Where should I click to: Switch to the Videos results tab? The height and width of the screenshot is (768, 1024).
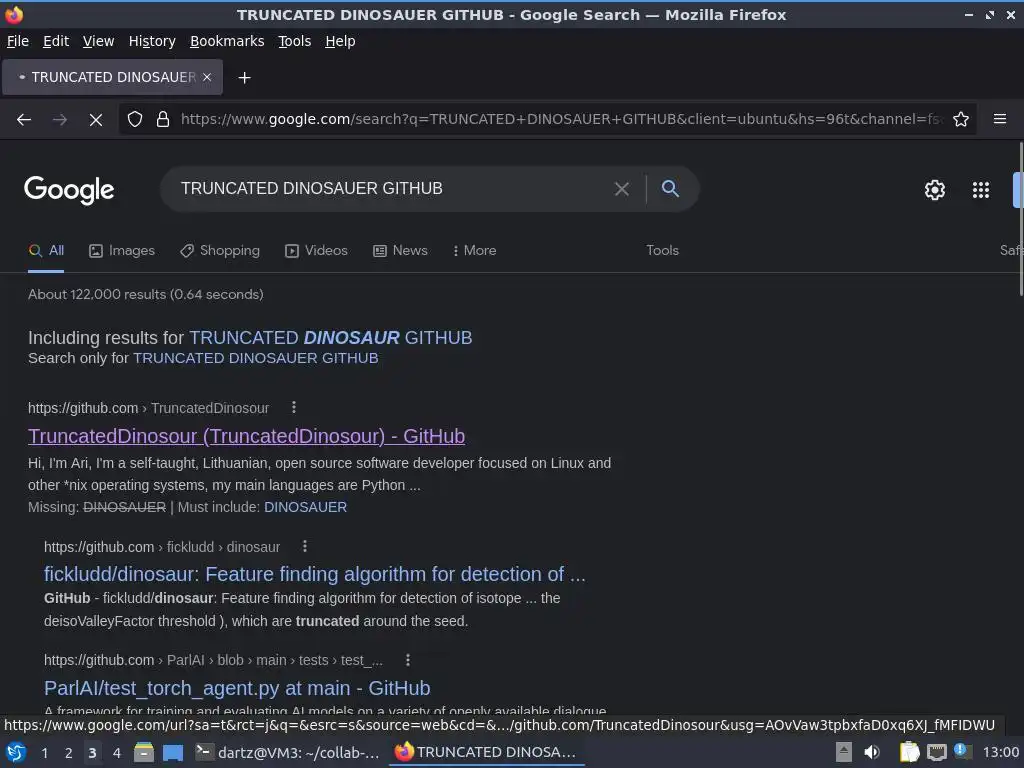(x=316, y=251)
